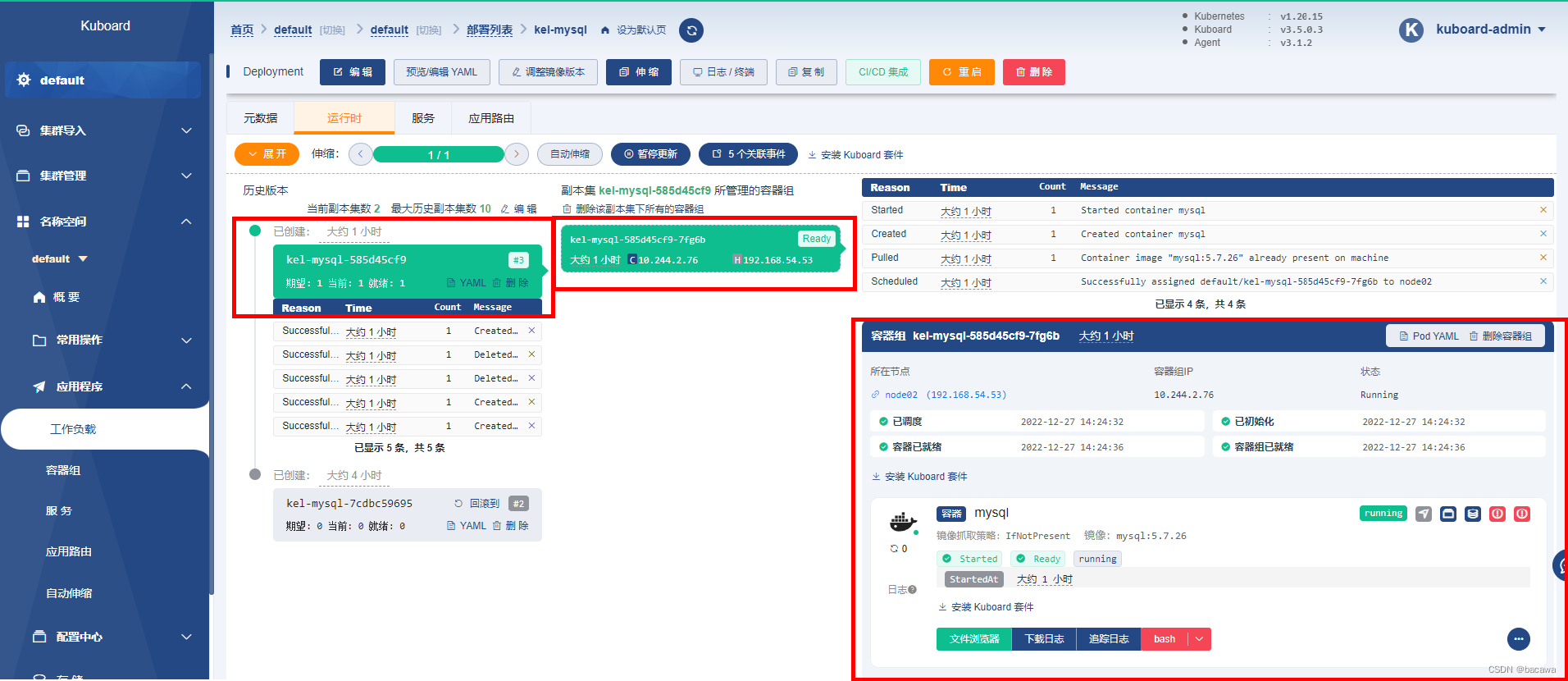The width and height of the screenshot is (1568, 681).
Task: Click CI/CD 集成 button
Action: (883, 72)
